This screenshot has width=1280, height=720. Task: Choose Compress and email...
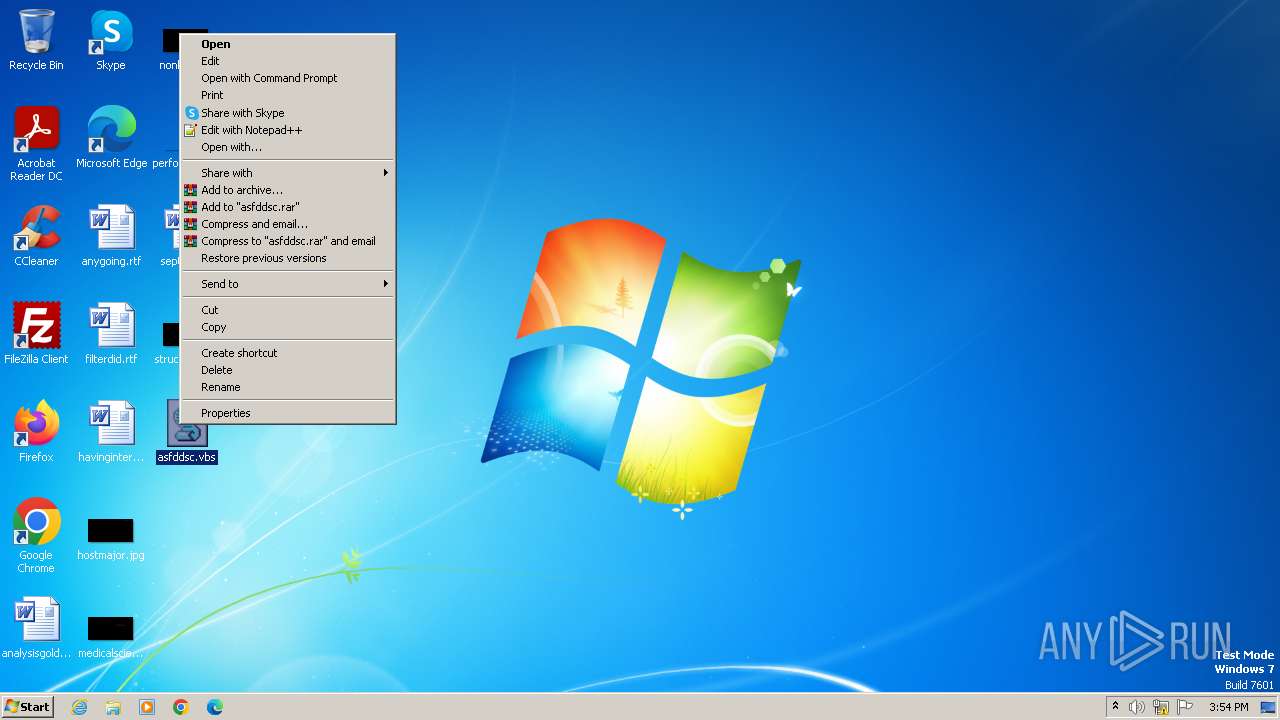point(288,224)
